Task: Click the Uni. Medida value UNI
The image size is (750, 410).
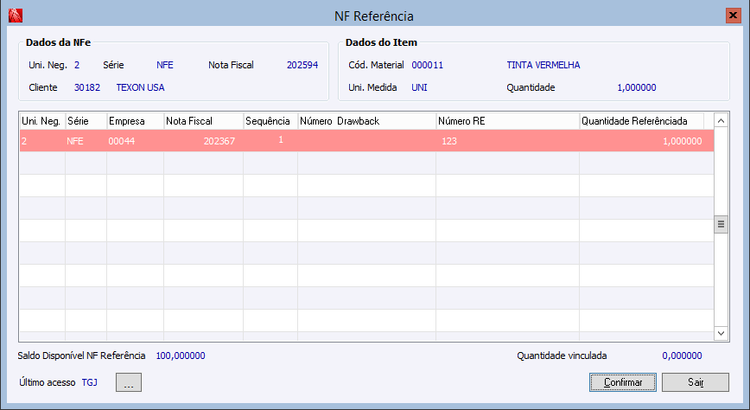Action: click(x=419, y=88)
